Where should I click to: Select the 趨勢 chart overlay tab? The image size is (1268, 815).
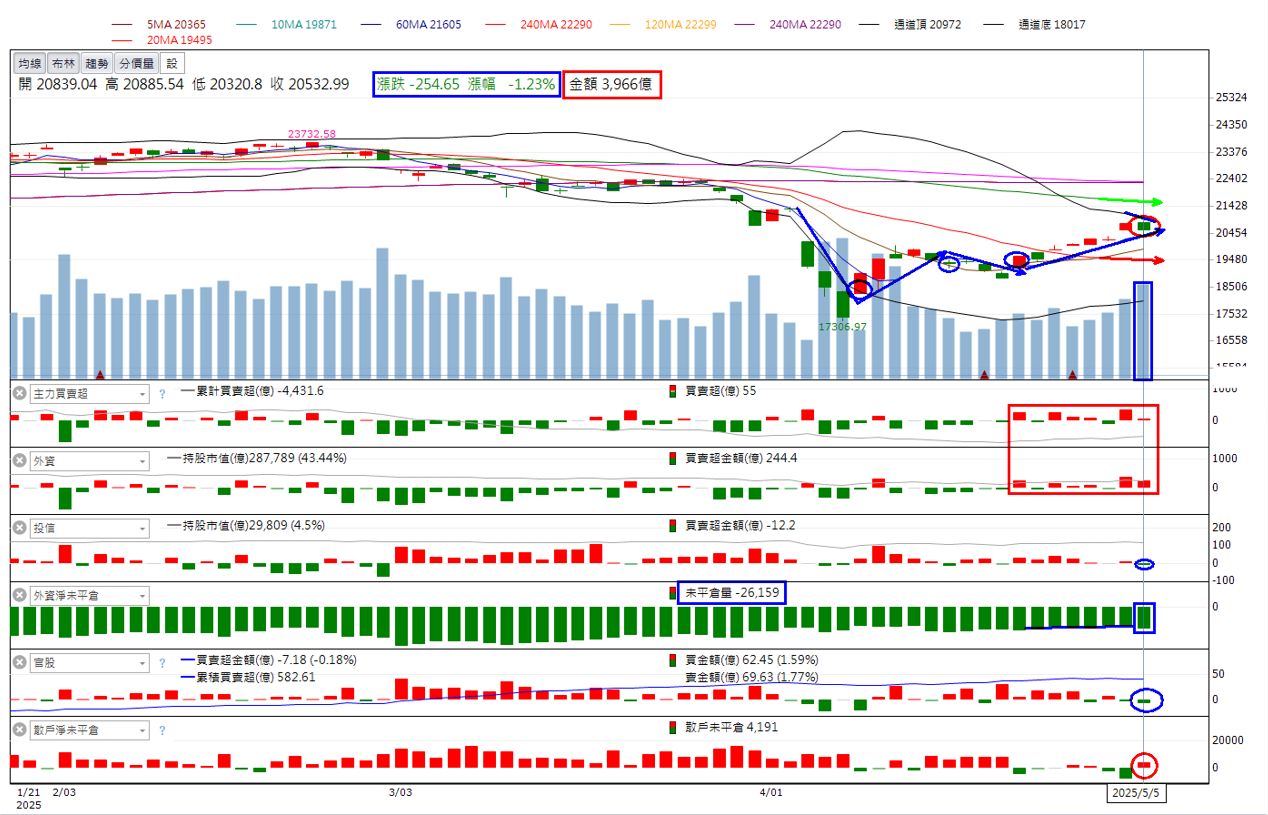[97, 63]
